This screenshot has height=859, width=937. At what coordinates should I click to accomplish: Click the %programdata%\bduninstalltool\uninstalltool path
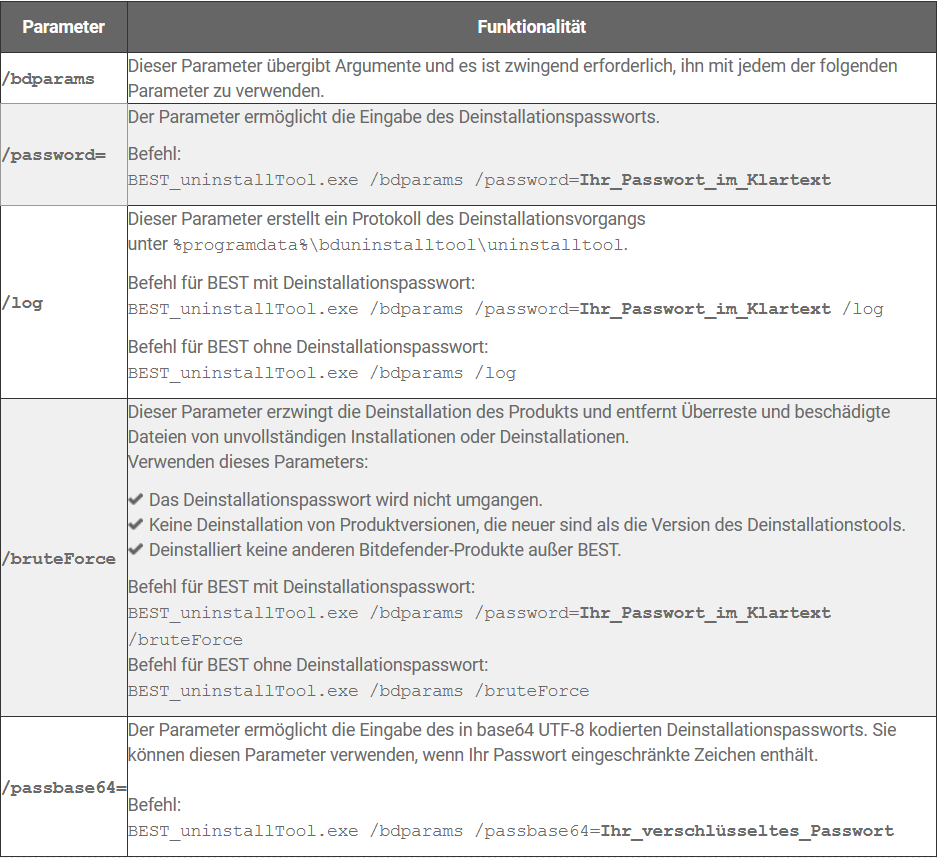[399, 245]
